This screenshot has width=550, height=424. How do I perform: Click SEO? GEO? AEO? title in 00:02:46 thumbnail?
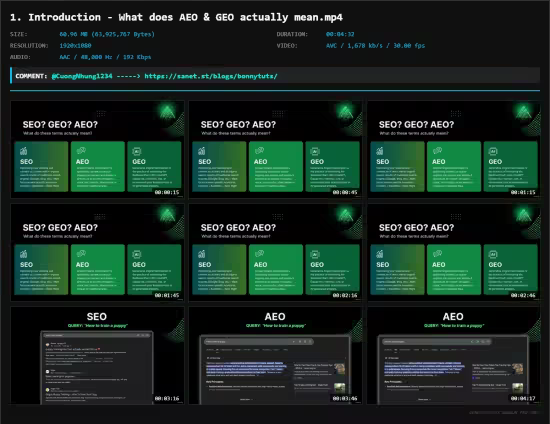(x=416, y=228)
